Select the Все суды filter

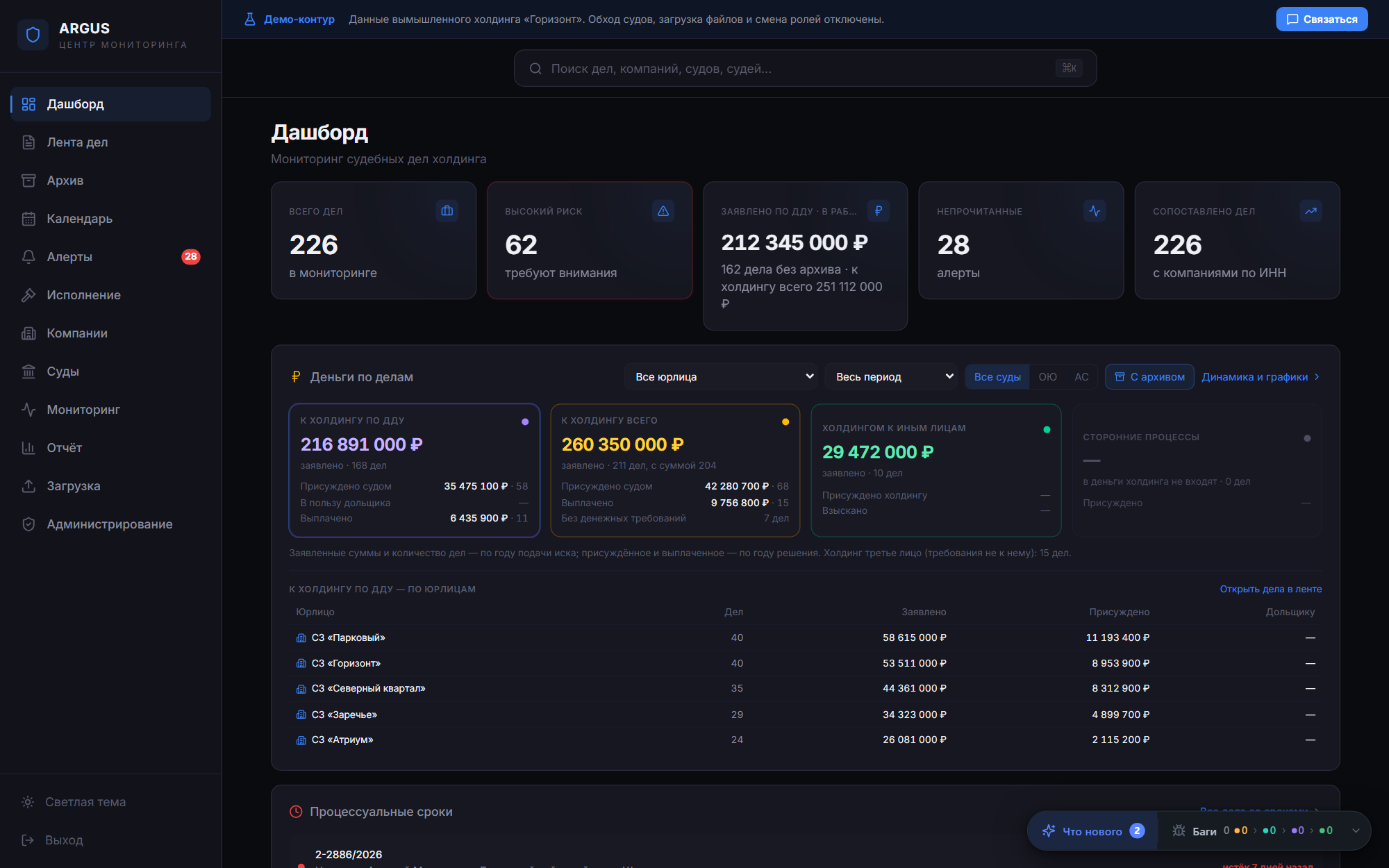997,376
